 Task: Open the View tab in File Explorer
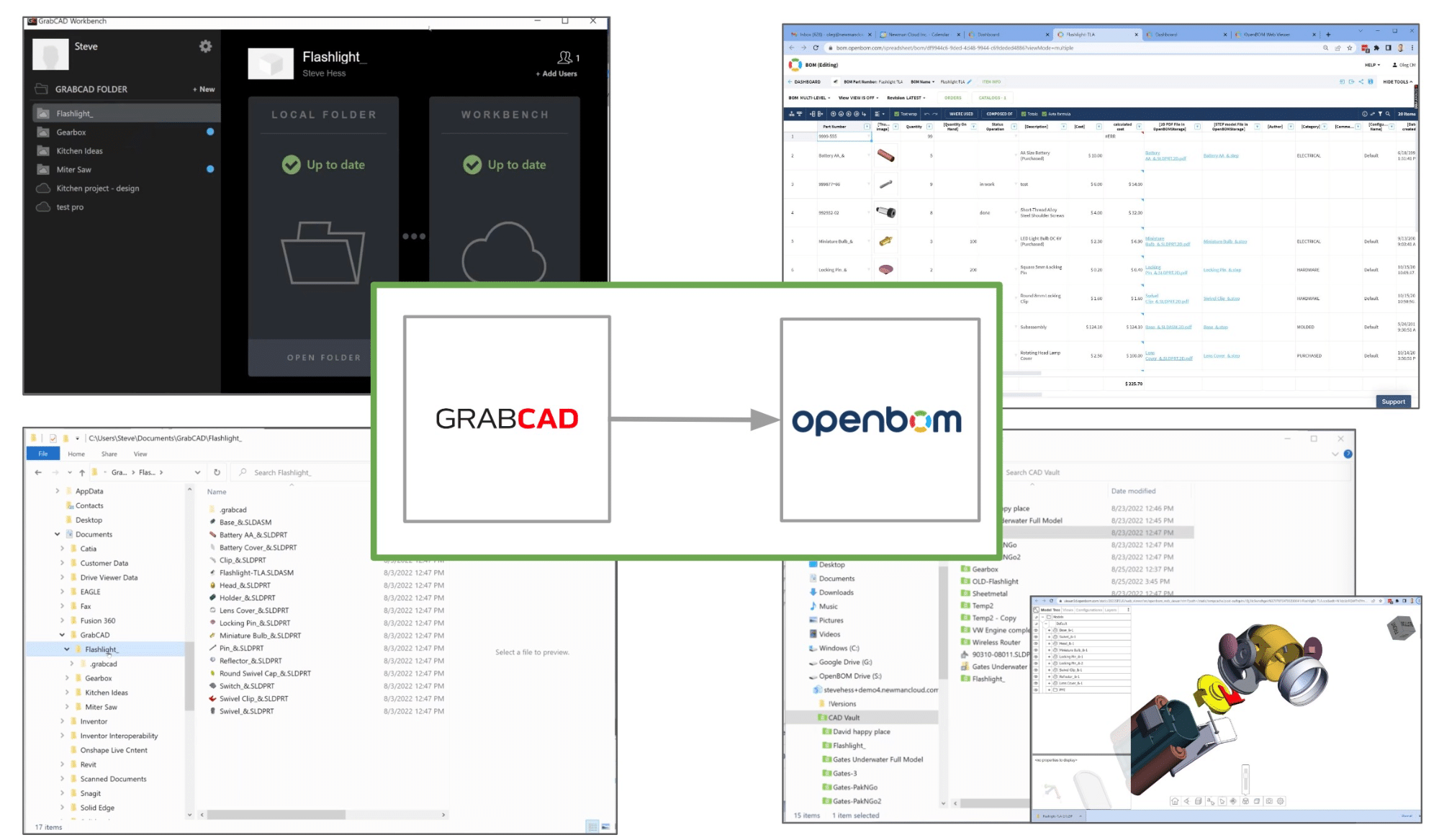140,454
